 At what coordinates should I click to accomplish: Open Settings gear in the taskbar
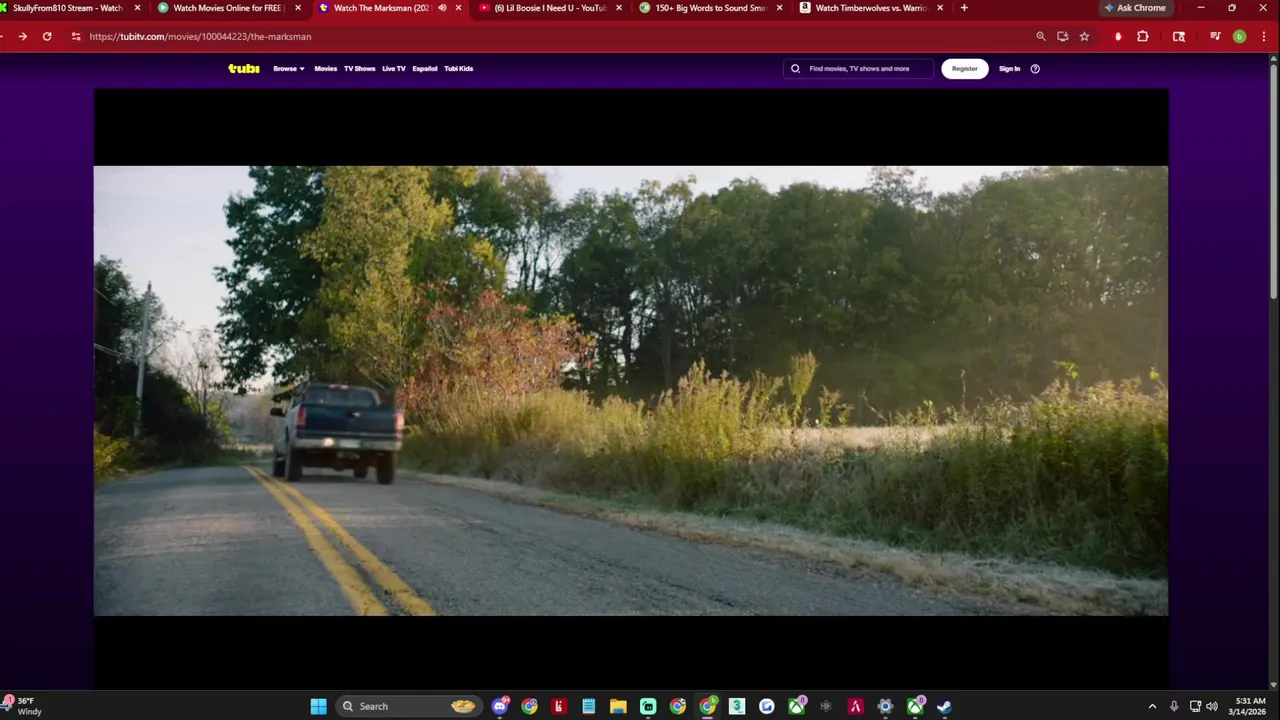point(885,706)
